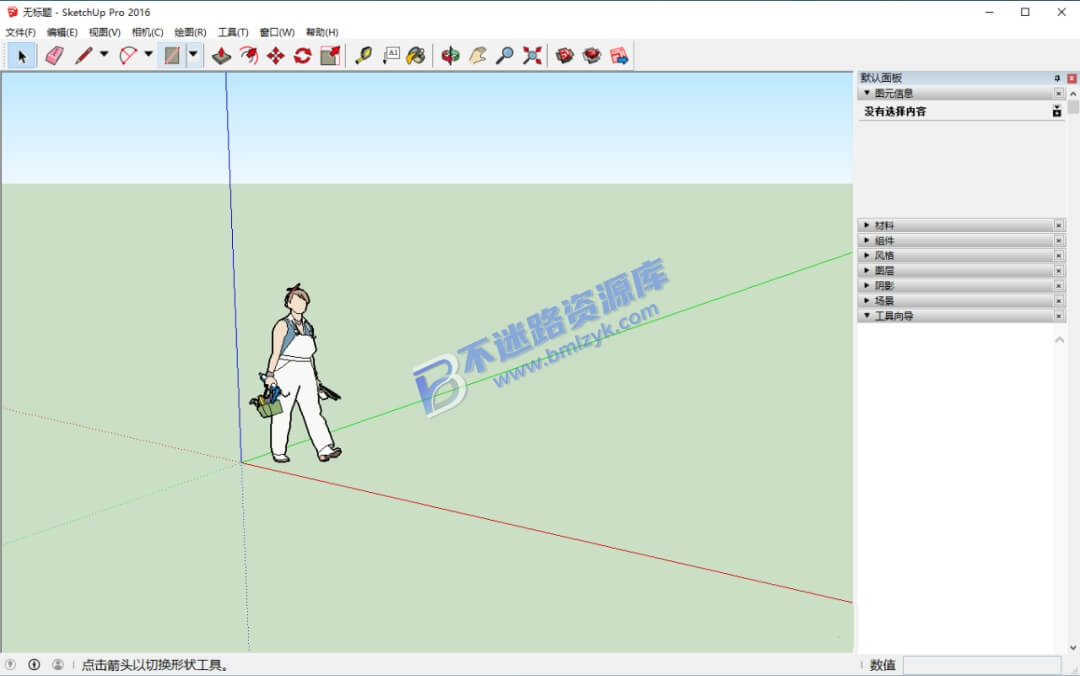This screenshot has width=1080, height=676.
Task: Expand the 风格 panel
Action: coord(867,256)
